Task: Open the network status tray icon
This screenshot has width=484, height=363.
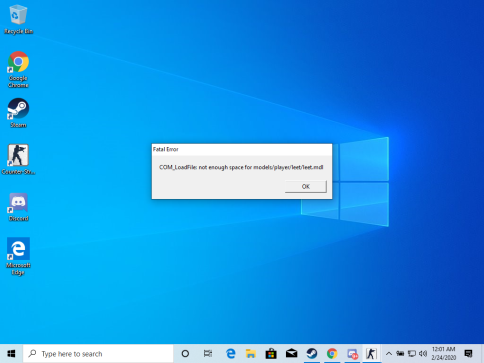Action: point(412,354)
